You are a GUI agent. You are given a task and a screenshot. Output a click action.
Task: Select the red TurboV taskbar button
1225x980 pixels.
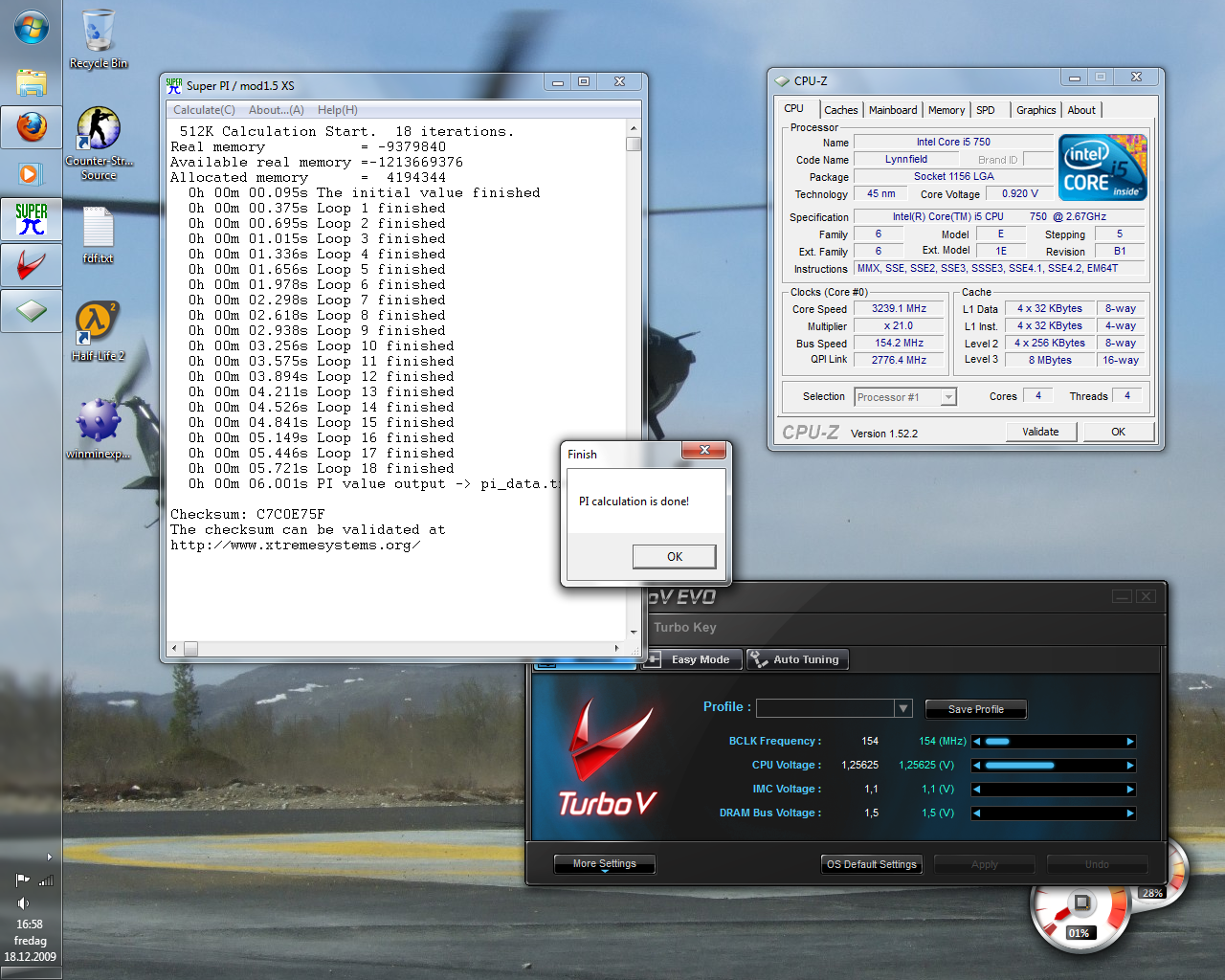coord(31,265)
